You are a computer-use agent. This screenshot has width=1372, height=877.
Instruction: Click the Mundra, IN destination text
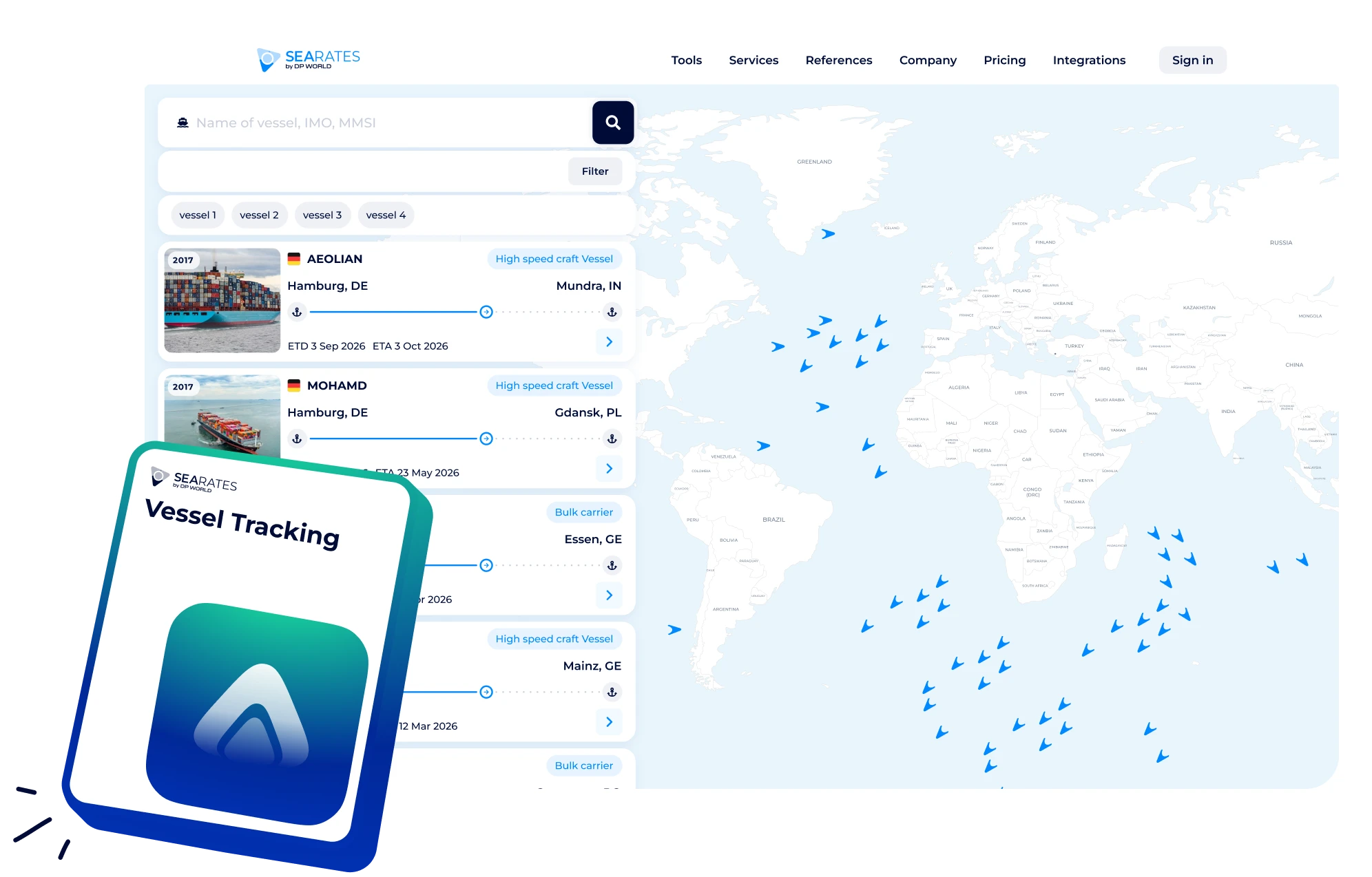pyautogui.click(x=589, y=286)
